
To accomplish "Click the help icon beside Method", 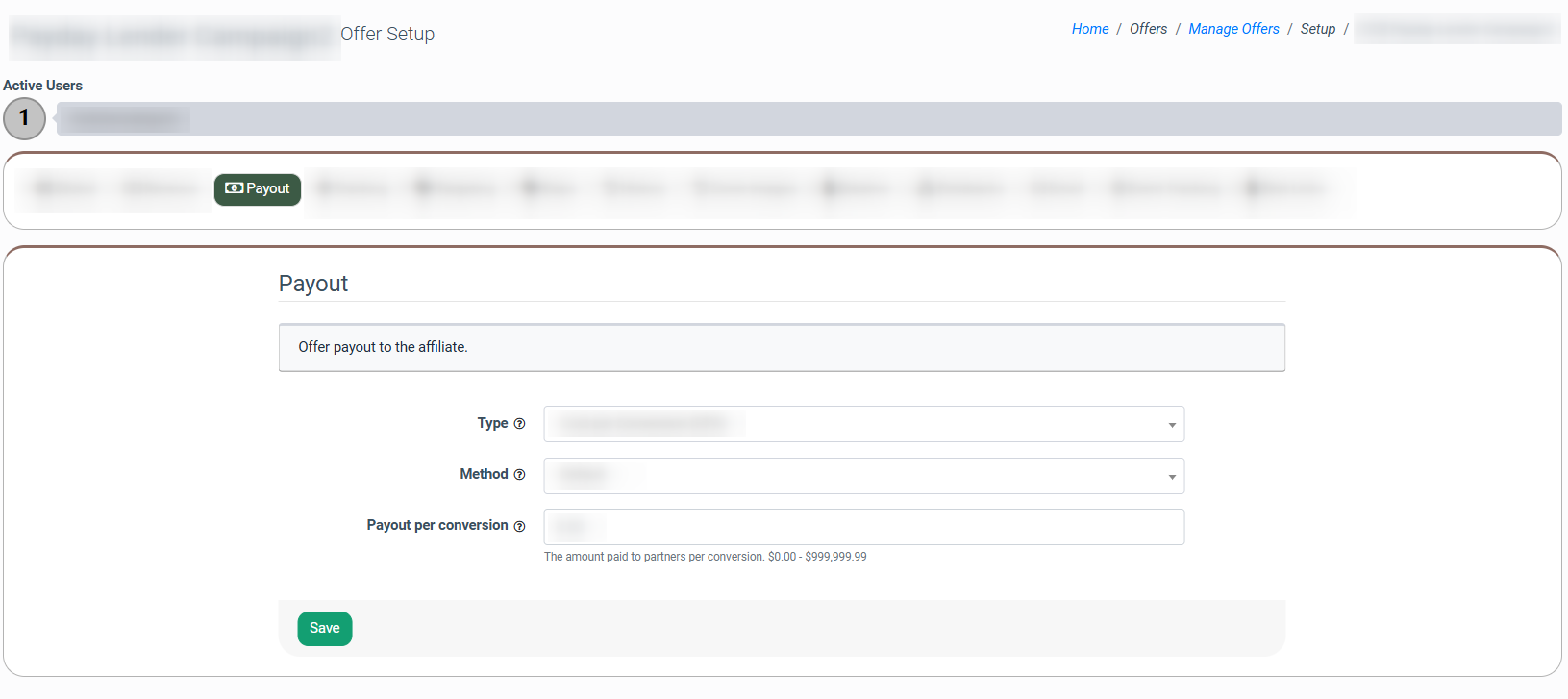I will (x=519, y=475).
